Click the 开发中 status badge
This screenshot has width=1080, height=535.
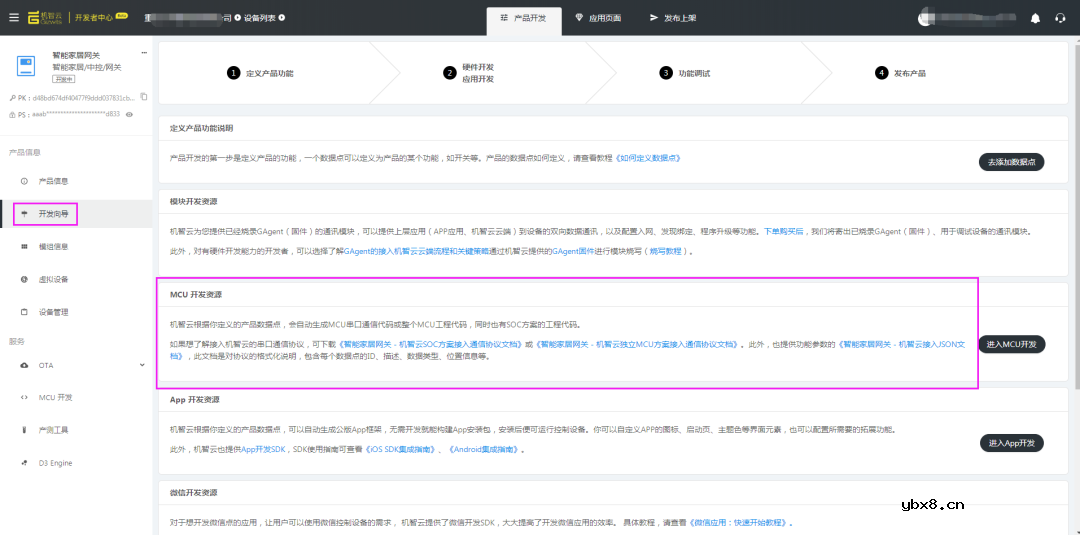point(63,79)
